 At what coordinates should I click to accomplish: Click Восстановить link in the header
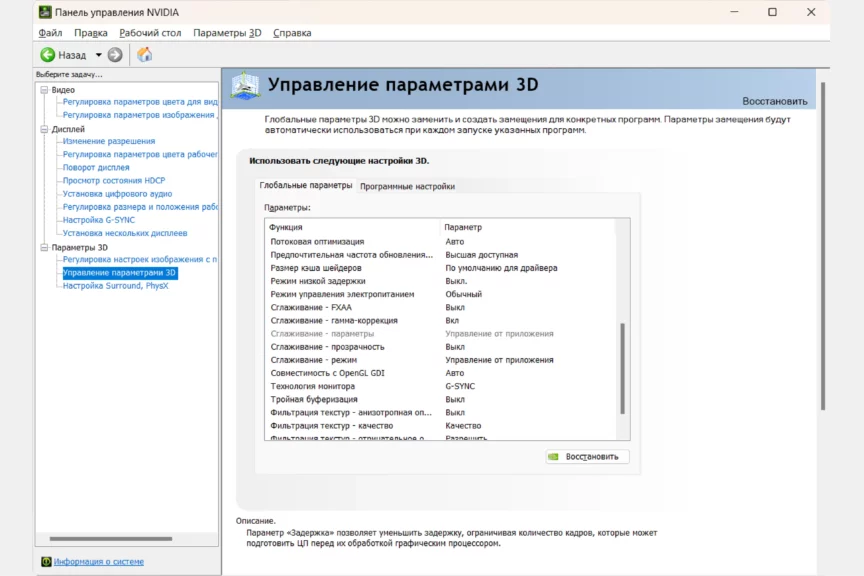click(774, 101)
